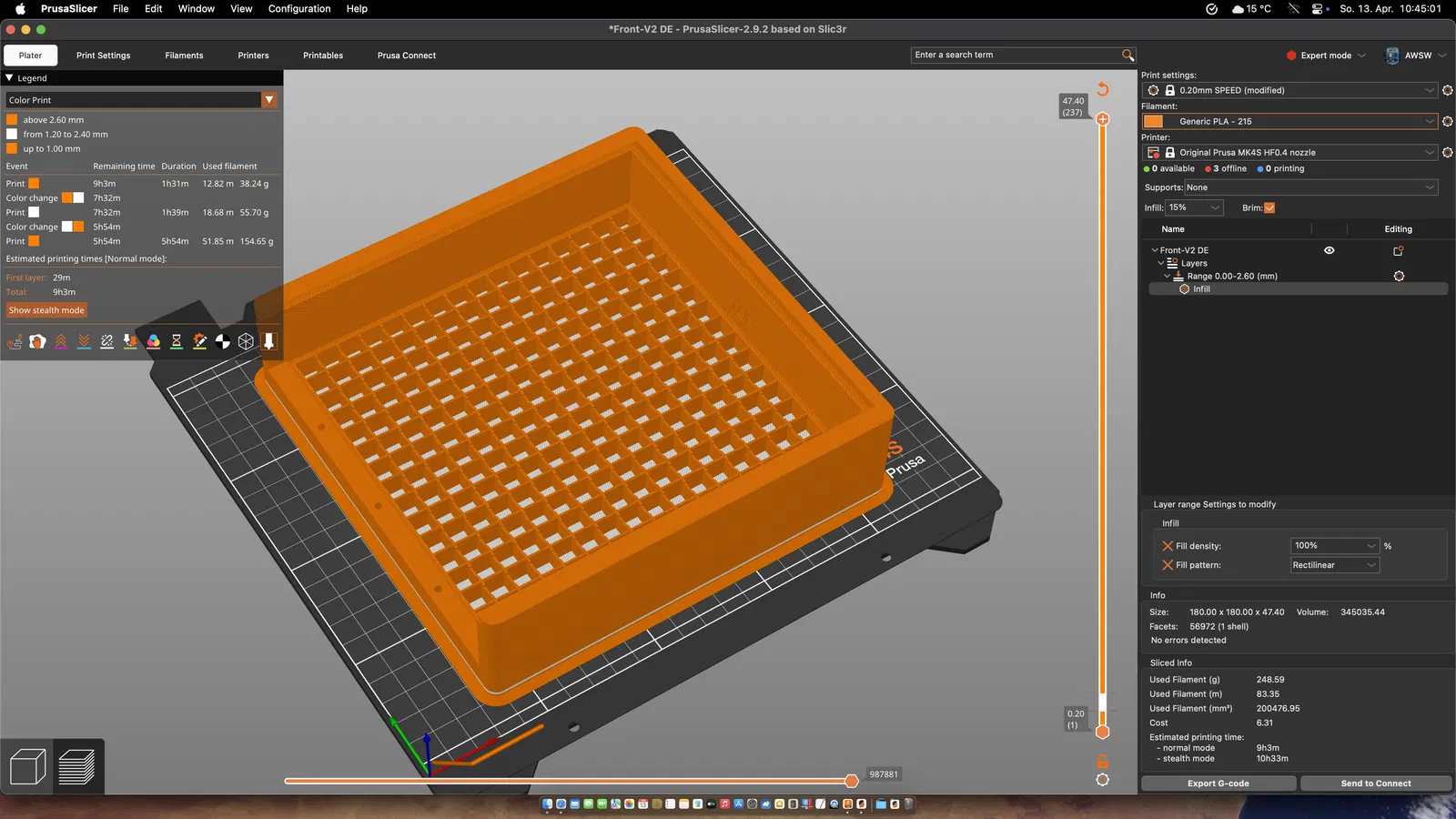The image size is (1456, 819).
Task: Toggle the Brim checkbox
Action: (x=1269, y=207)
